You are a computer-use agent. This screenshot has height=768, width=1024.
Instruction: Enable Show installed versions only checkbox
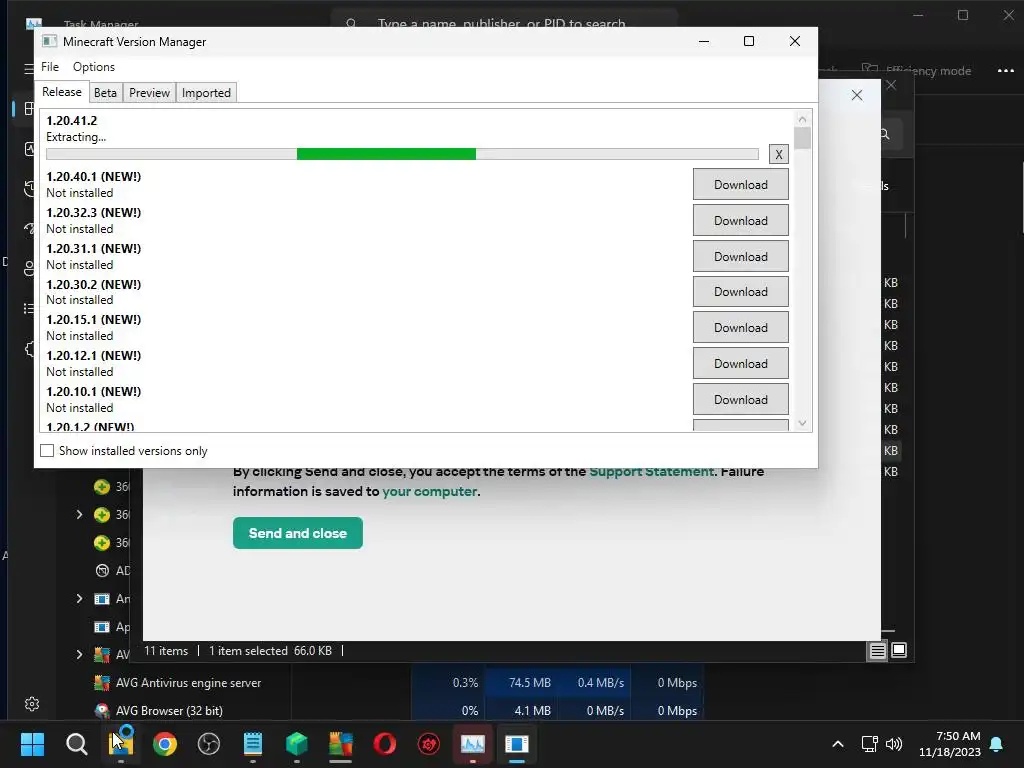(47, 451)
